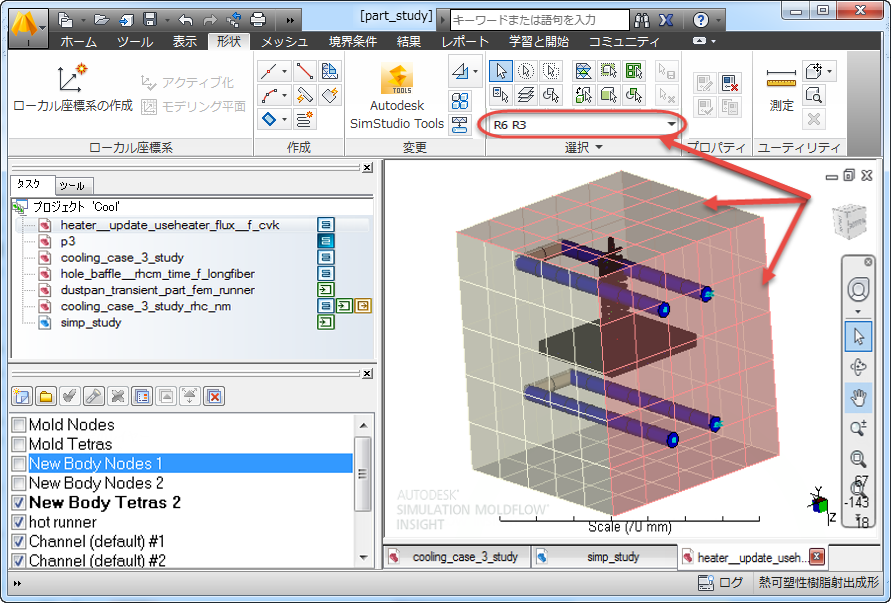This screenshot has height=603, width=891.
Task: Click the four-squares modify tool icon
Action: (460, 101)
